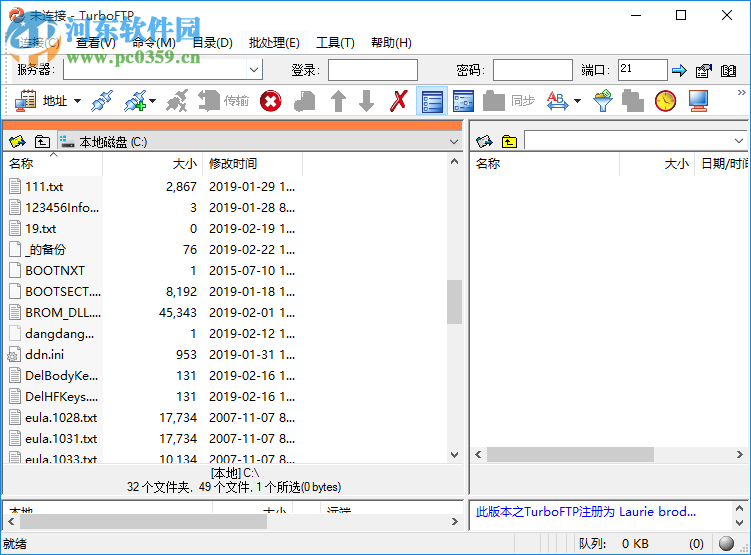
Task: Select the file eula.1031.txt
Action: [61, 439]
